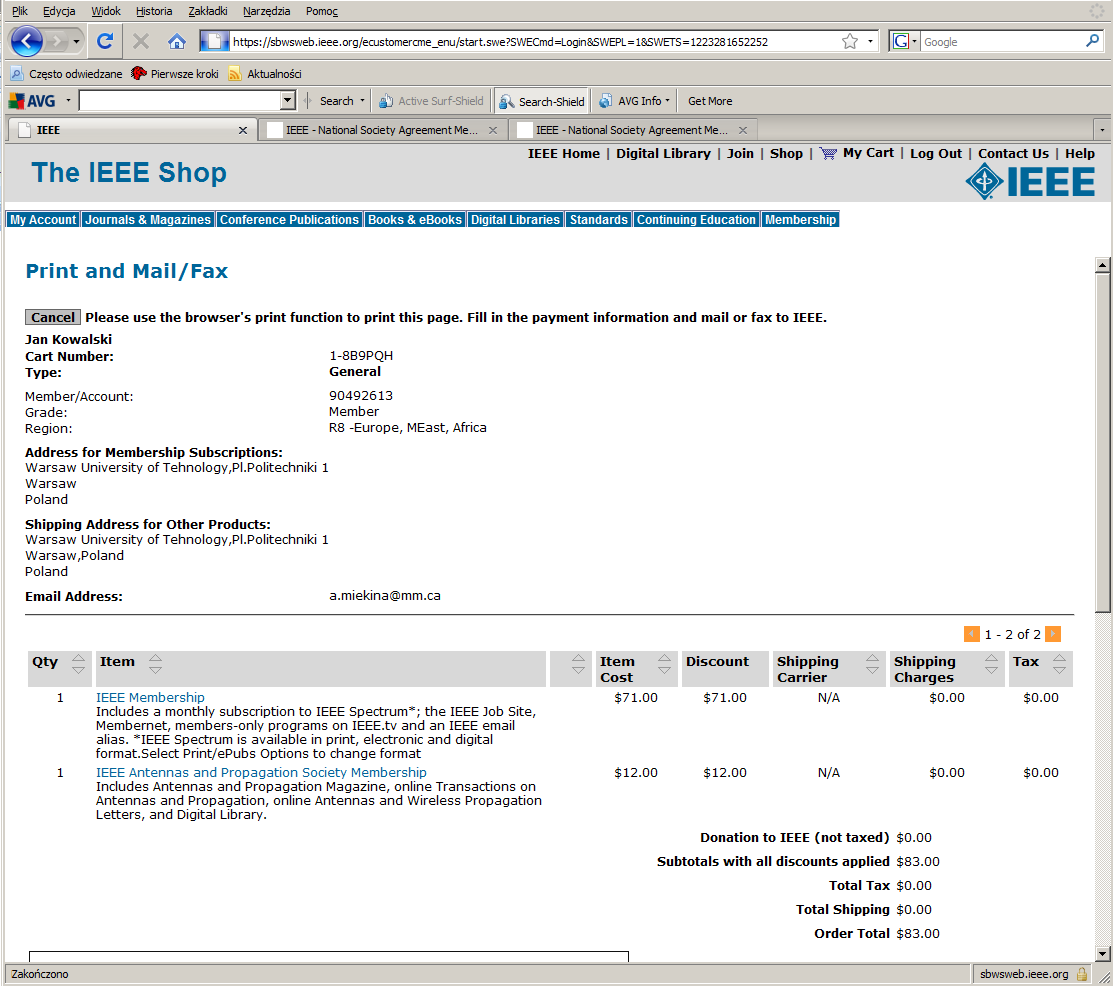
Task: Open the Membership navigation tab
Action: tap(800, 219)
